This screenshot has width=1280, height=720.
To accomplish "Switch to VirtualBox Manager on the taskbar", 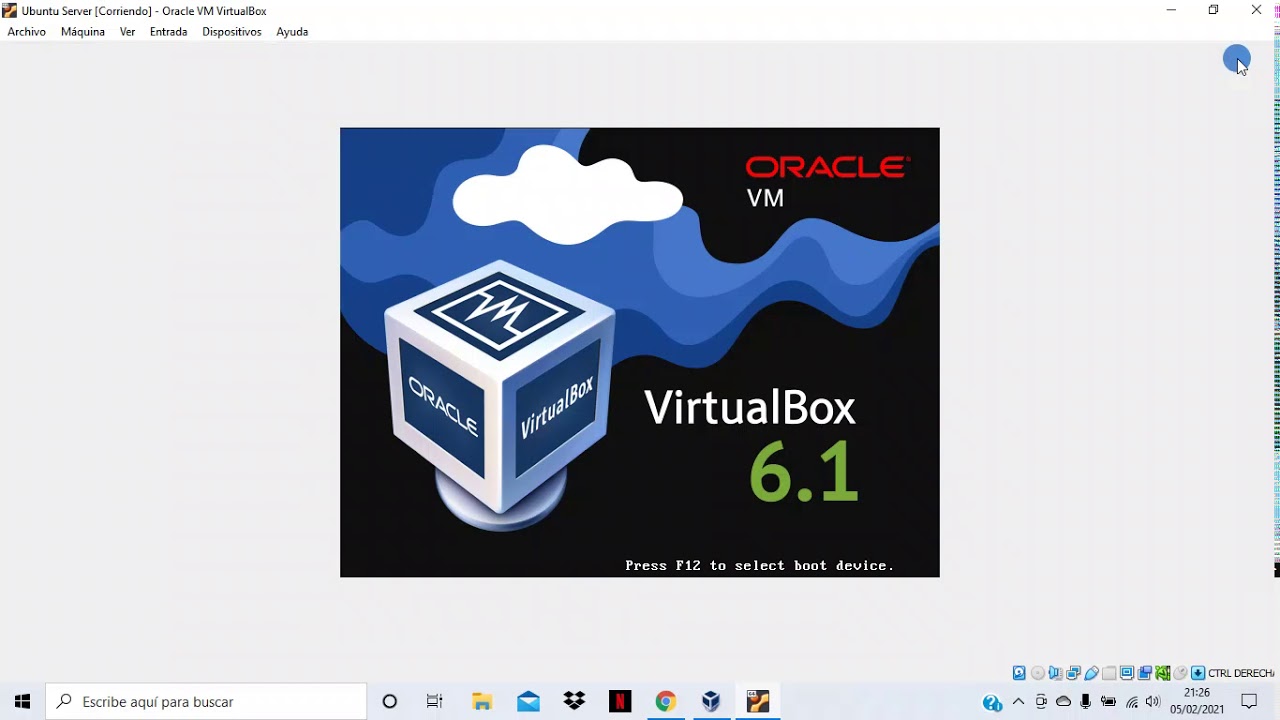I will click(711, 702).
